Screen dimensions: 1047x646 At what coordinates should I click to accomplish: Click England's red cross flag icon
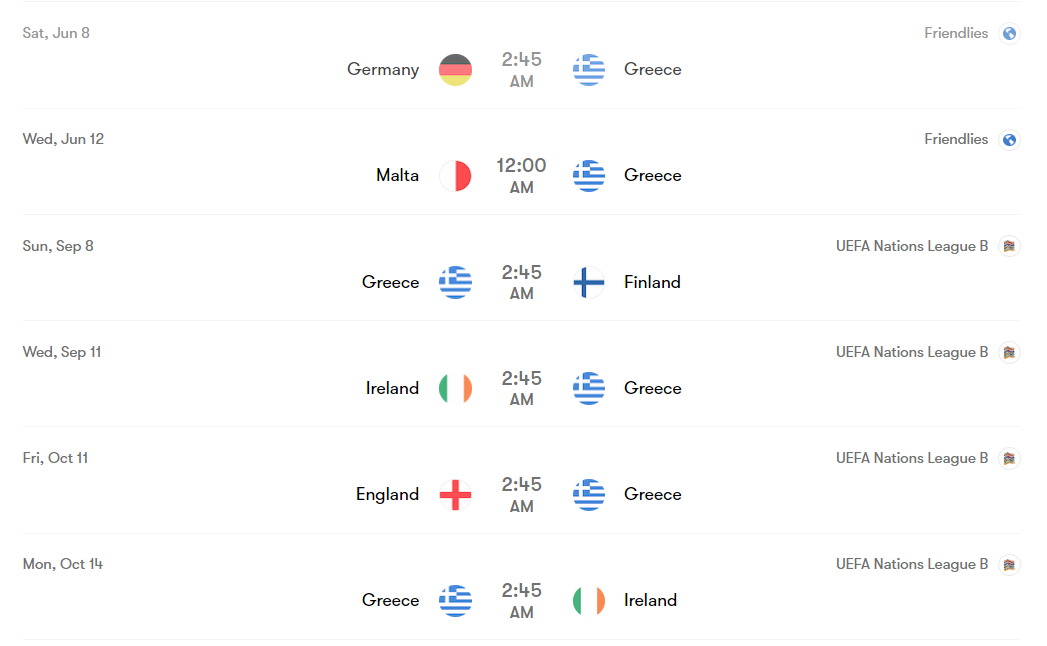[x=455, y=494]
